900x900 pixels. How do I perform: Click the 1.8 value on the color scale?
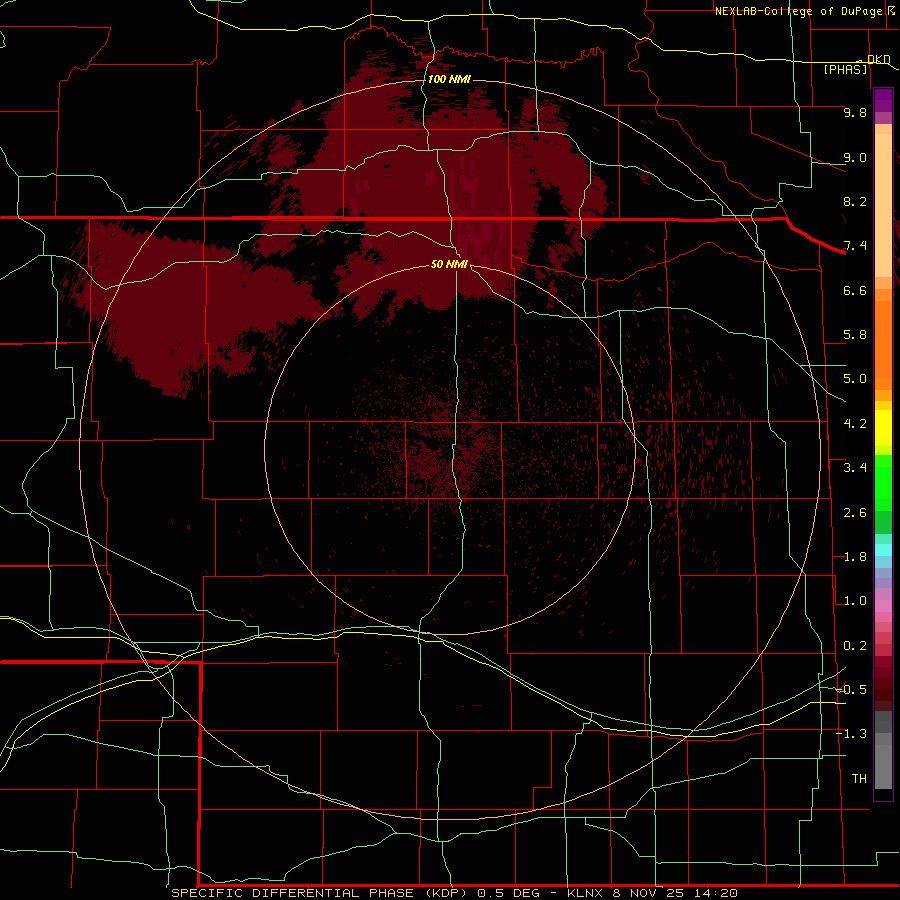tap(855, 557)
